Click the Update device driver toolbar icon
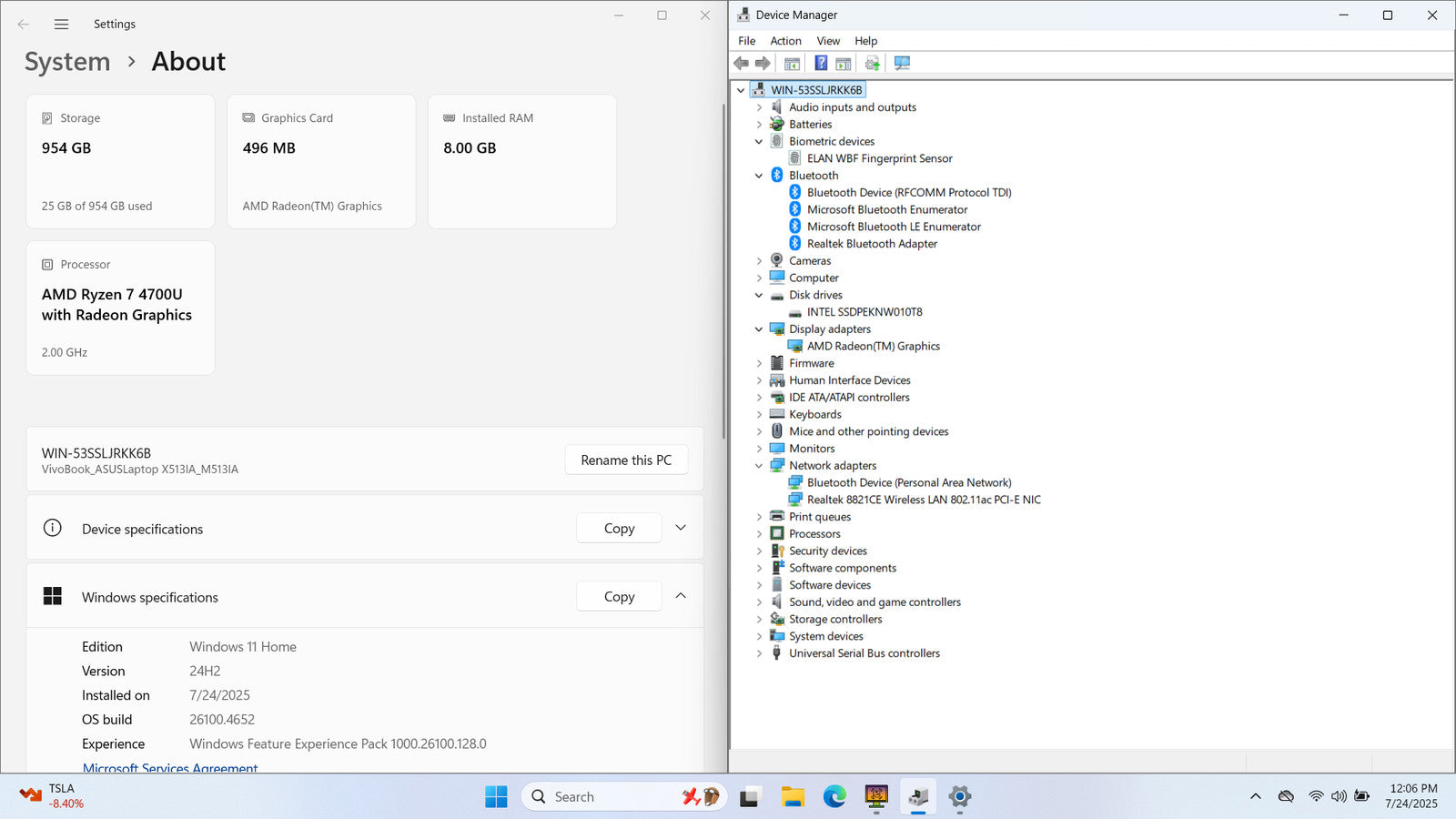 [x=872, y=64]
